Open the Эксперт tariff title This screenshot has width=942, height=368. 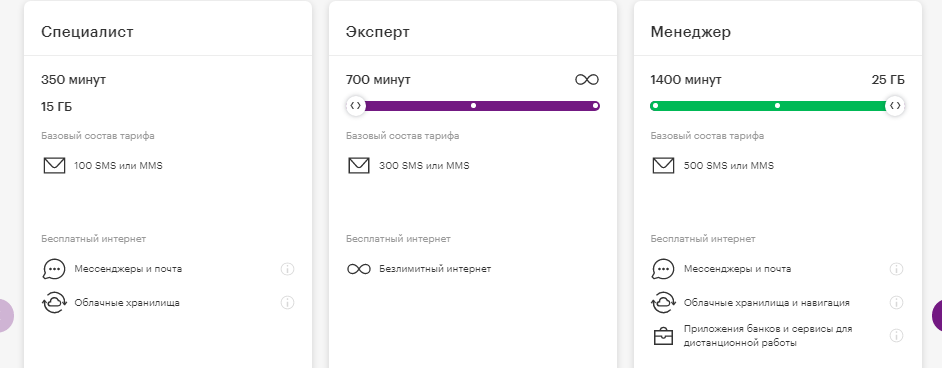[x=378, y=32]
